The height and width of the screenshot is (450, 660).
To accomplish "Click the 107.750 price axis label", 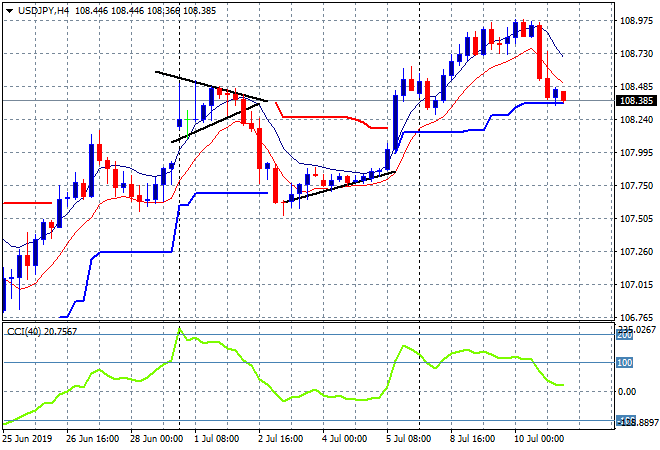I will (636, 186).
